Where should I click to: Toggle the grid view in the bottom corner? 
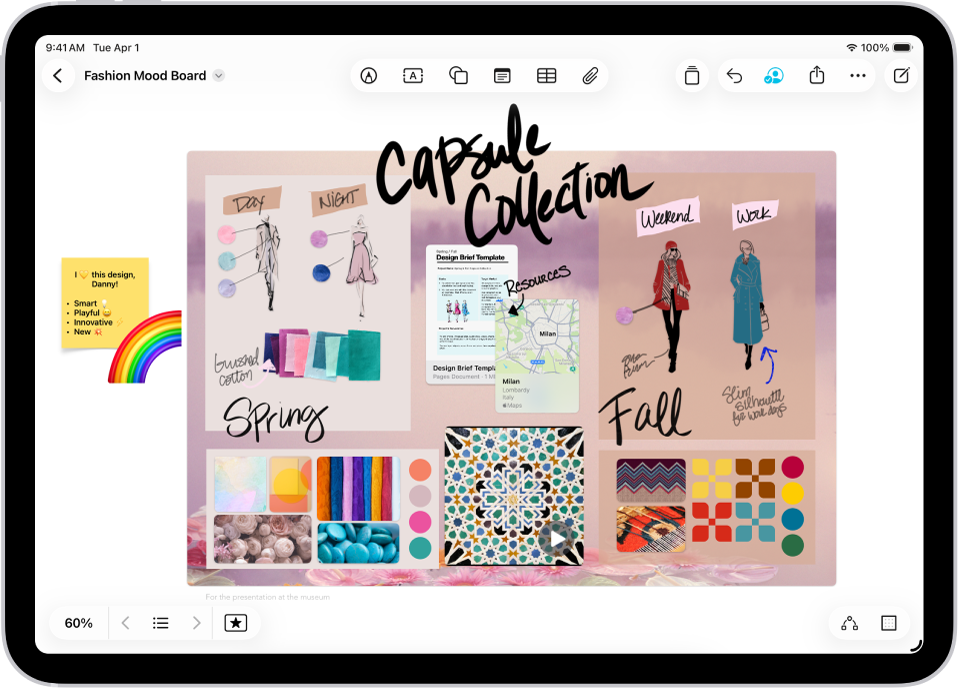pyautogui.click(x=889, y=622)
